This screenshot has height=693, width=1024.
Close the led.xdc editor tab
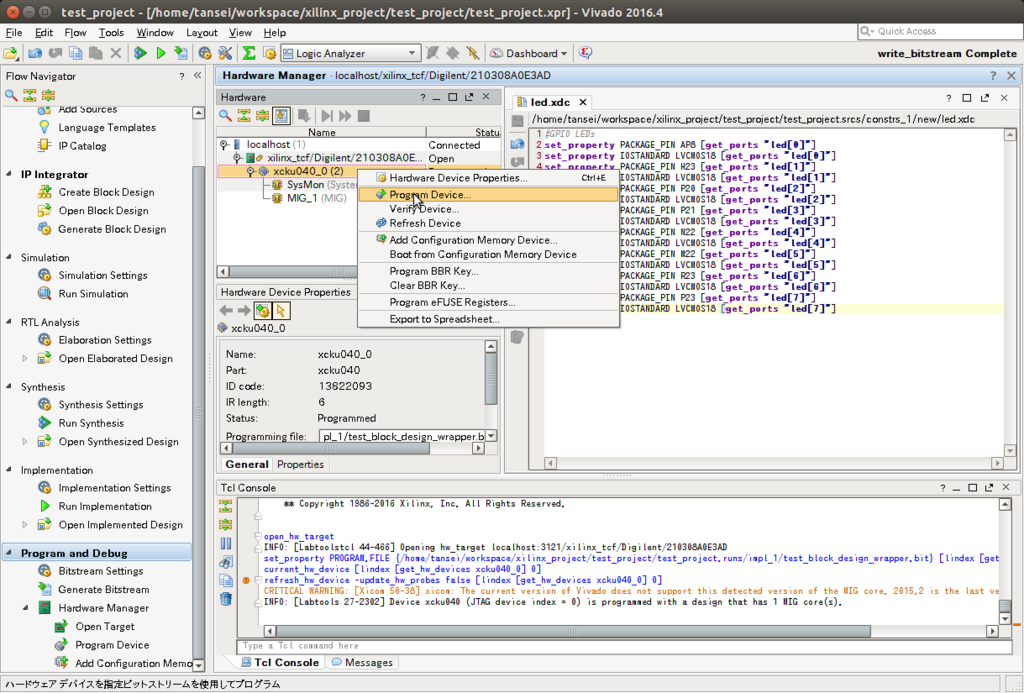(583, 102)
